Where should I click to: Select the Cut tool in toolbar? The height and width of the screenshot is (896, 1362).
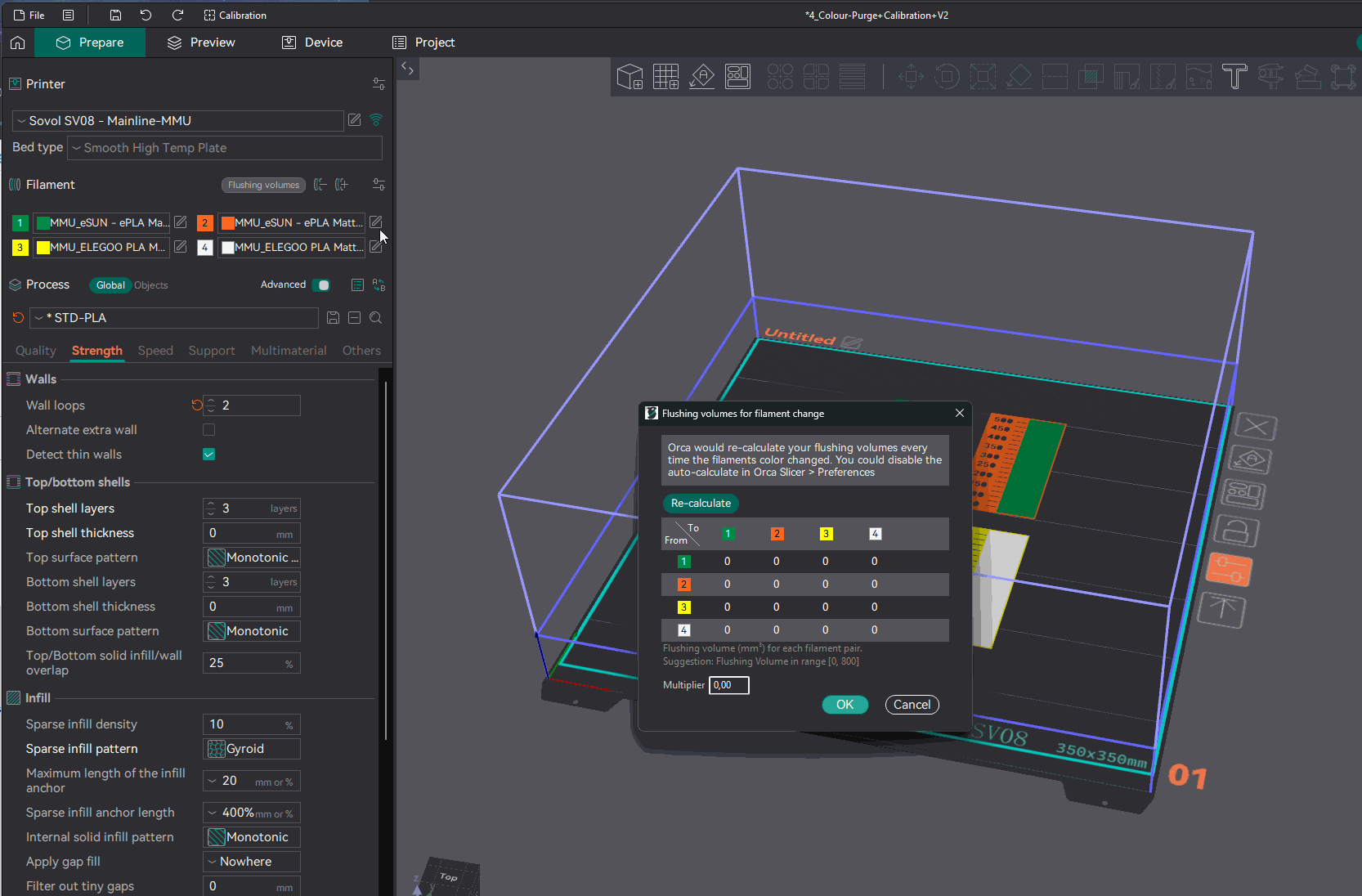(x=1055, y=77)
